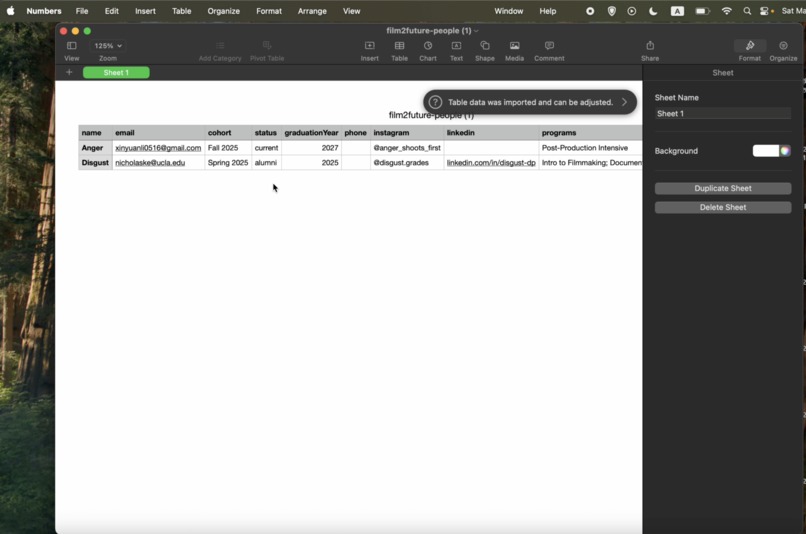Click the Background white color well
Viewport: 806px width, 534px height.
[x=765, y=151]
